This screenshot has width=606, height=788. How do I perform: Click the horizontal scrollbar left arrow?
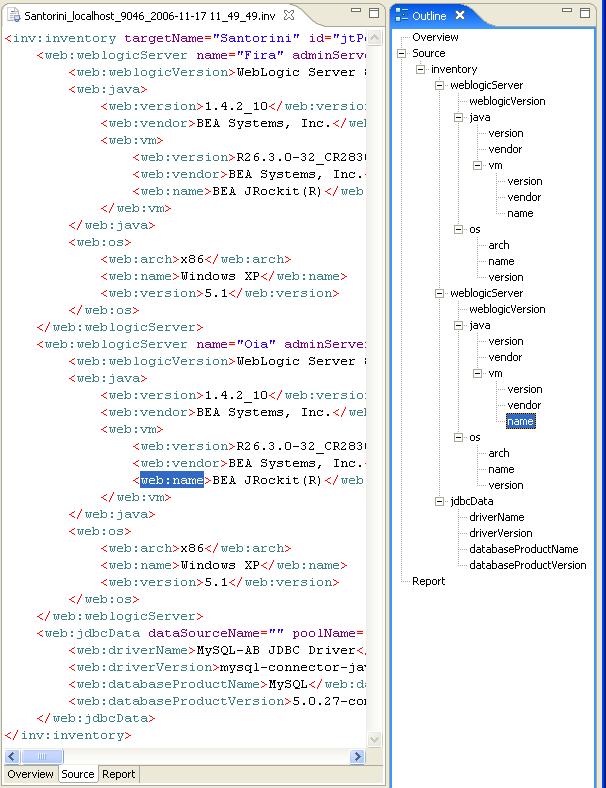(x=12, y=756)
